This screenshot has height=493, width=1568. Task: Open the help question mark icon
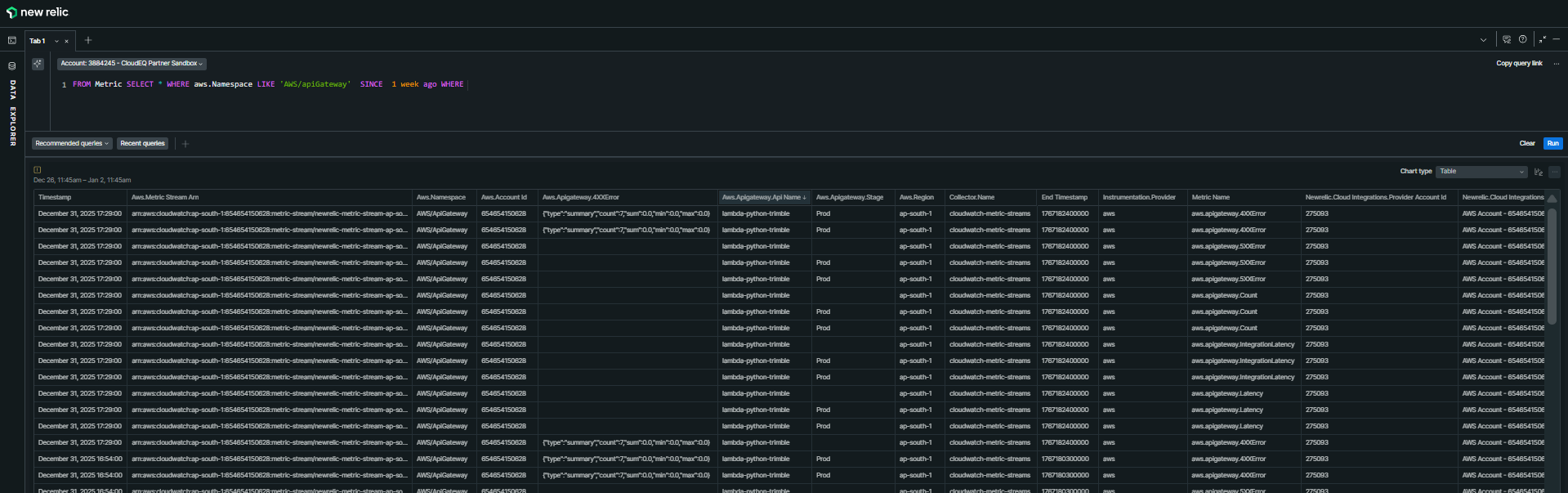tap(1522, 39)
